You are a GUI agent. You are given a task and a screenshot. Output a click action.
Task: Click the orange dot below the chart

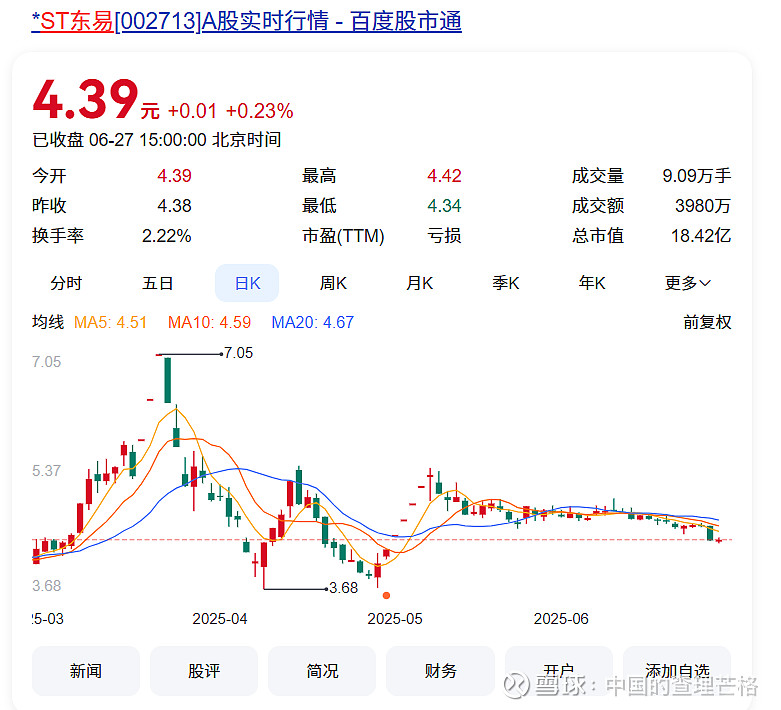point(386,595)
